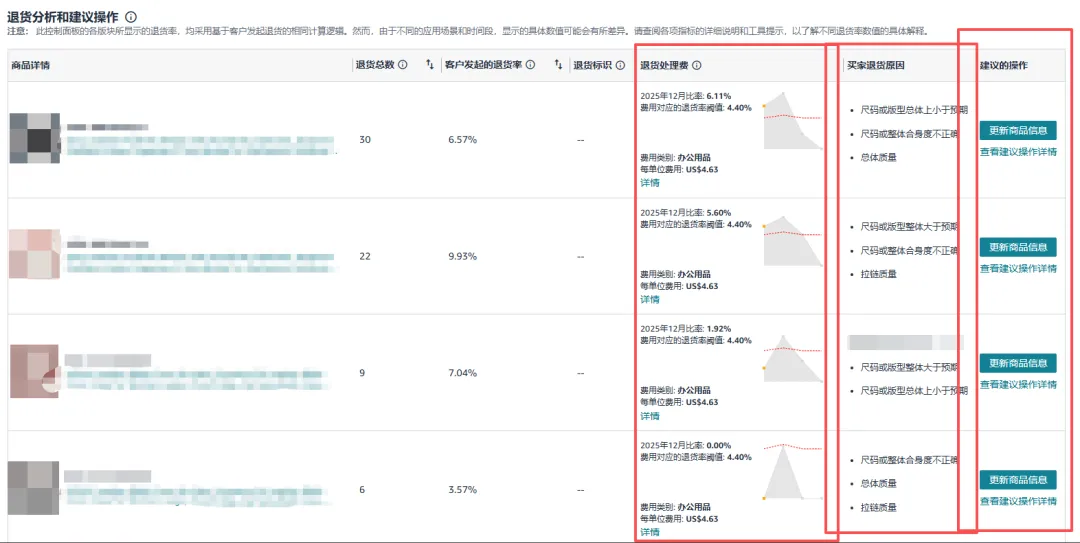Click blurred product title link in 22-returns row
1080x543 pixels.
click(x=200, y=262)
